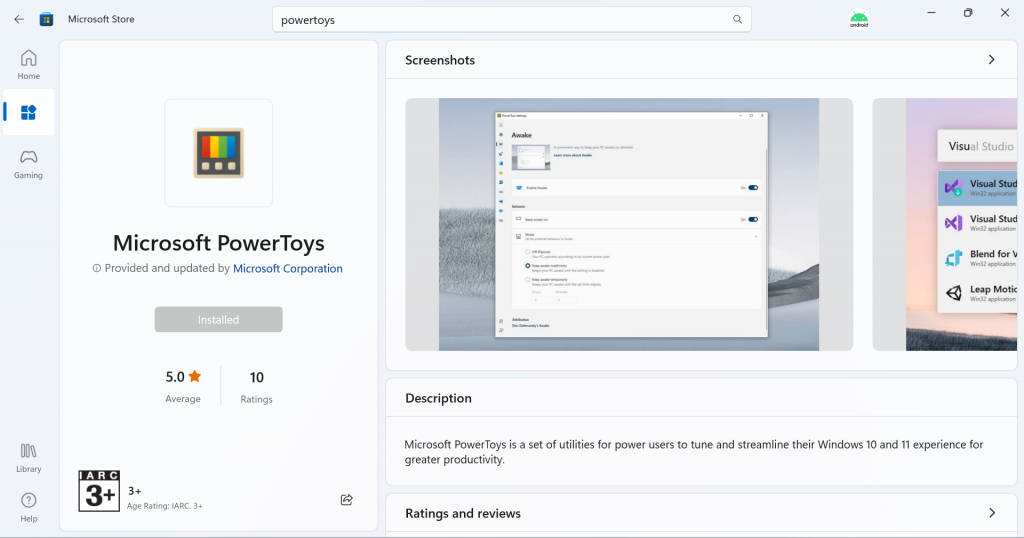Click the search magnifier icon
The width and height of the screenshot is (1024, 538).
click(737, 20)
